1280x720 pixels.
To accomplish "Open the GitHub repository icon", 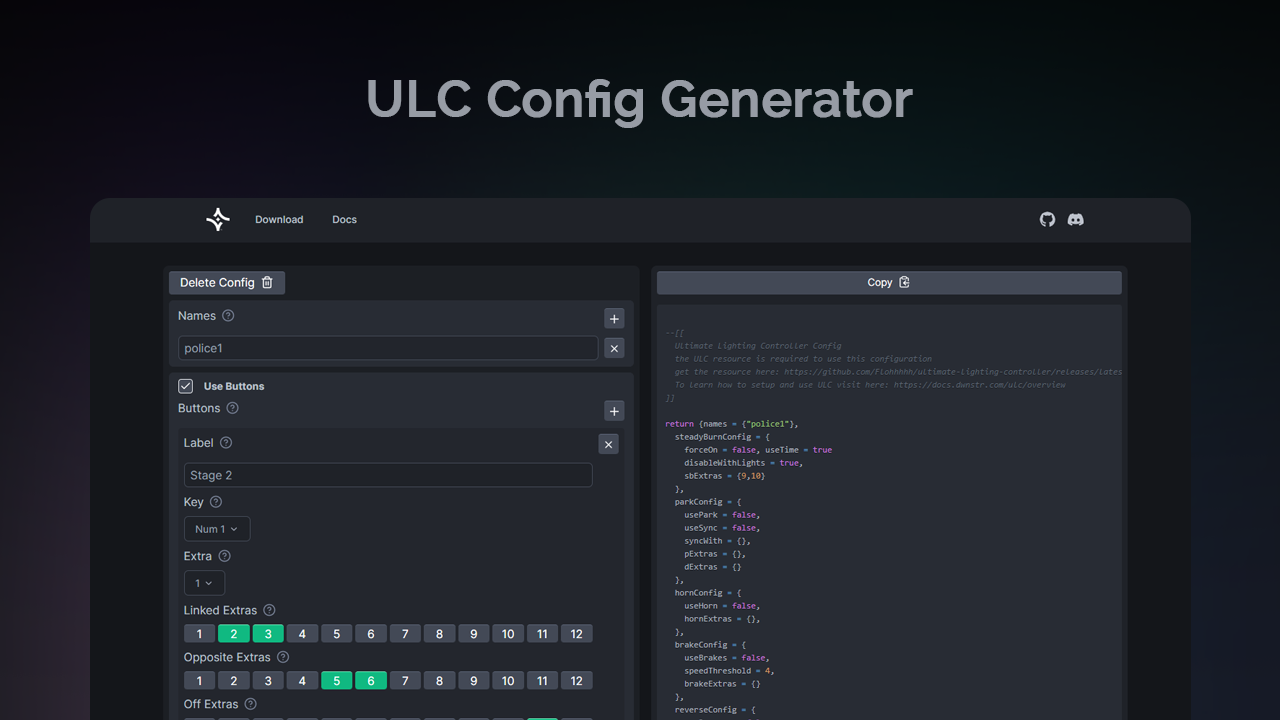I will (1047, 219).
